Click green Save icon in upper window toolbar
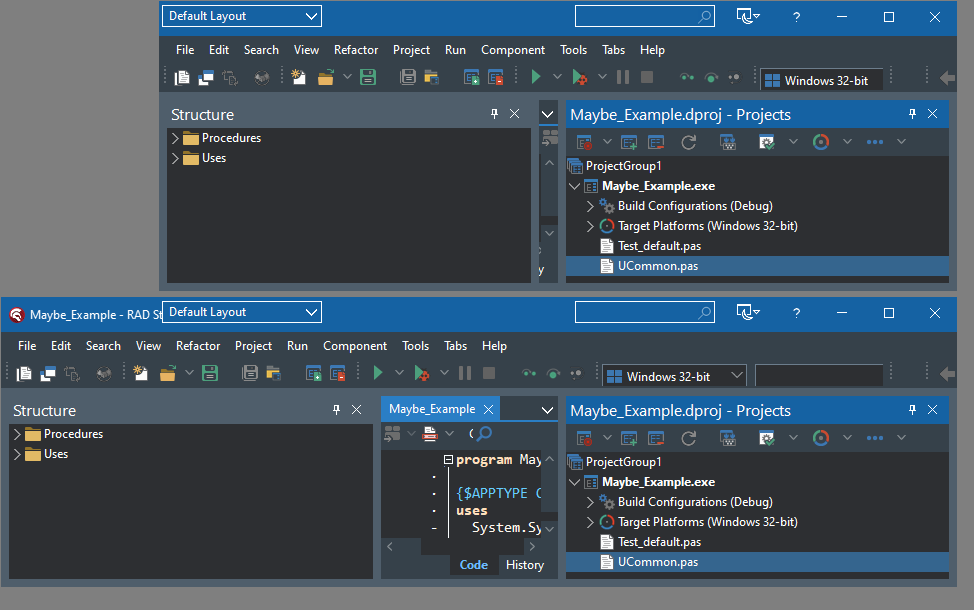Viewport: 974px width, 610px height. pos(368,77)
